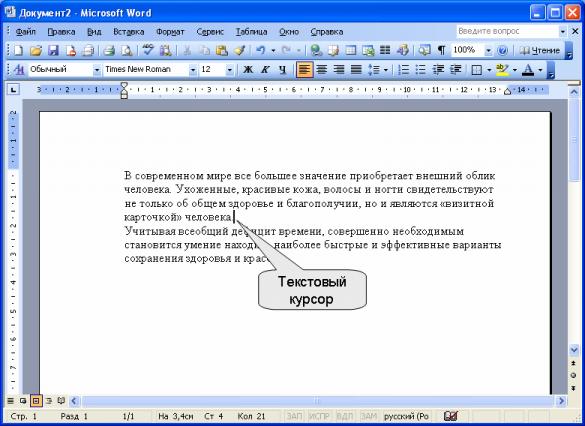585x426 pixels.
Task: Open the Формат menu
Action: point(170,32)
